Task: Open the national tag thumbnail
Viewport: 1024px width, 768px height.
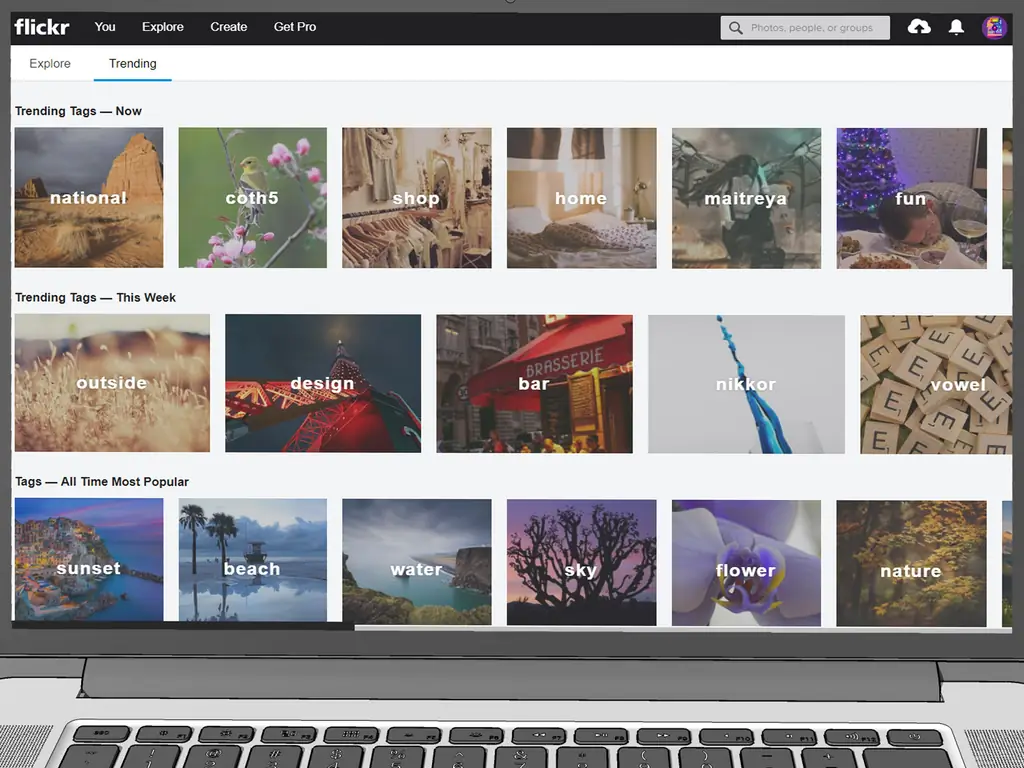Action: click(89, 198)
